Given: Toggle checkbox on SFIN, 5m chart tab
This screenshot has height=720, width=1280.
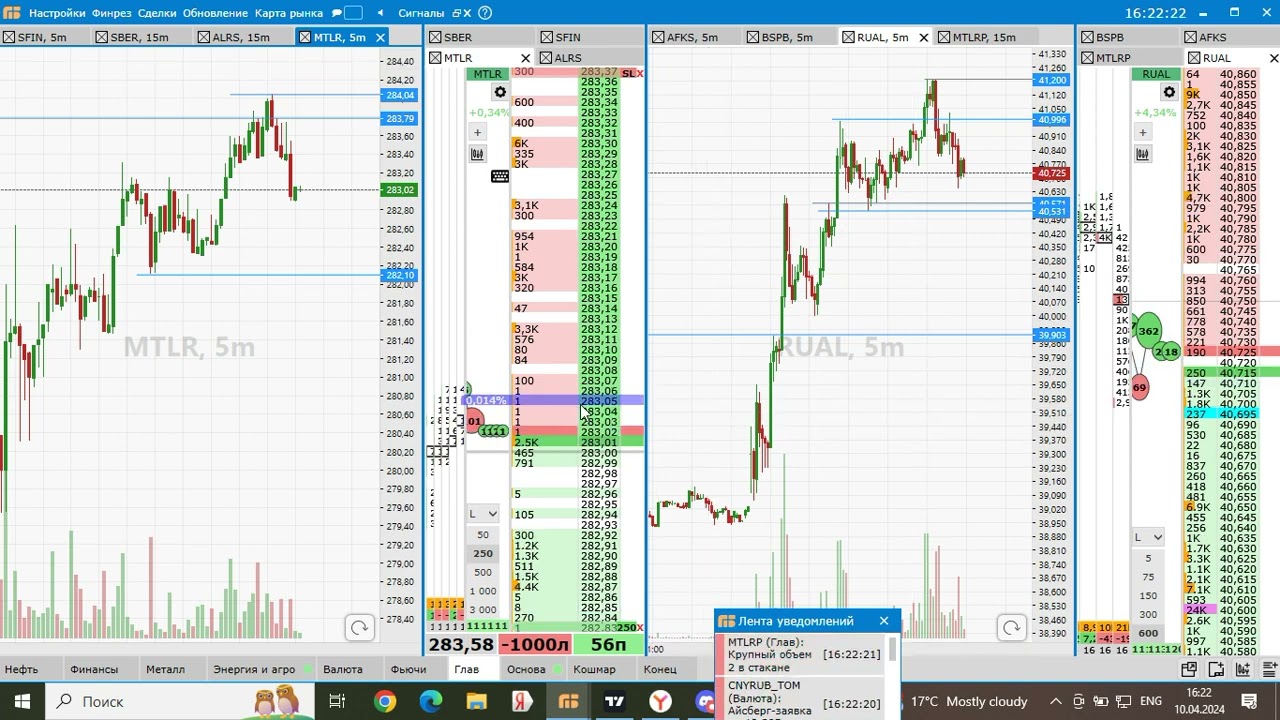Looking at the screenshot, I should tap(8, 37).
